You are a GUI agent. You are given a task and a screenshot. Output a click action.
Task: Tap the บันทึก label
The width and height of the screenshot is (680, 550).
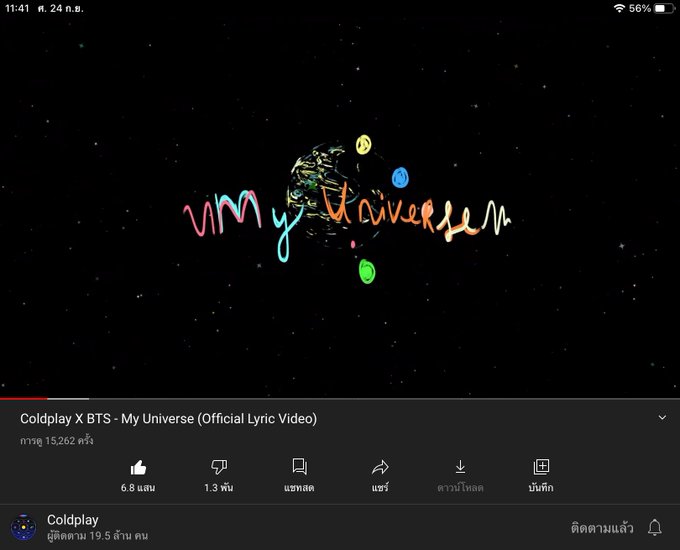tap(541, 488)
